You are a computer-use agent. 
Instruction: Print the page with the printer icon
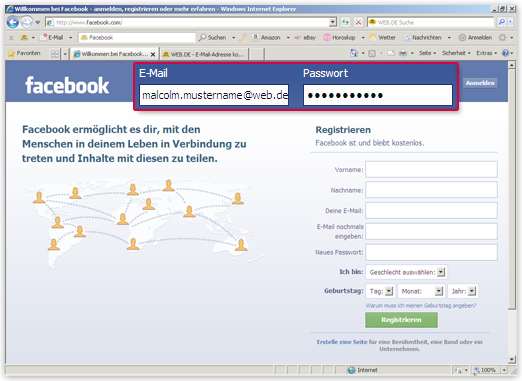pos(403,53)
